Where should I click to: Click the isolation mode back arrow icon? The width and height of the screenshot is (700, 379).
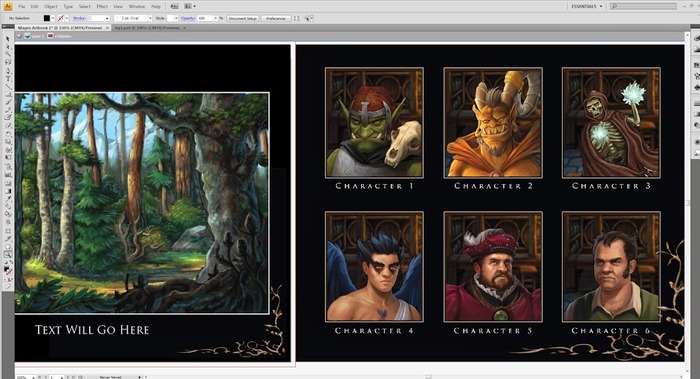(x=19, y=36)
